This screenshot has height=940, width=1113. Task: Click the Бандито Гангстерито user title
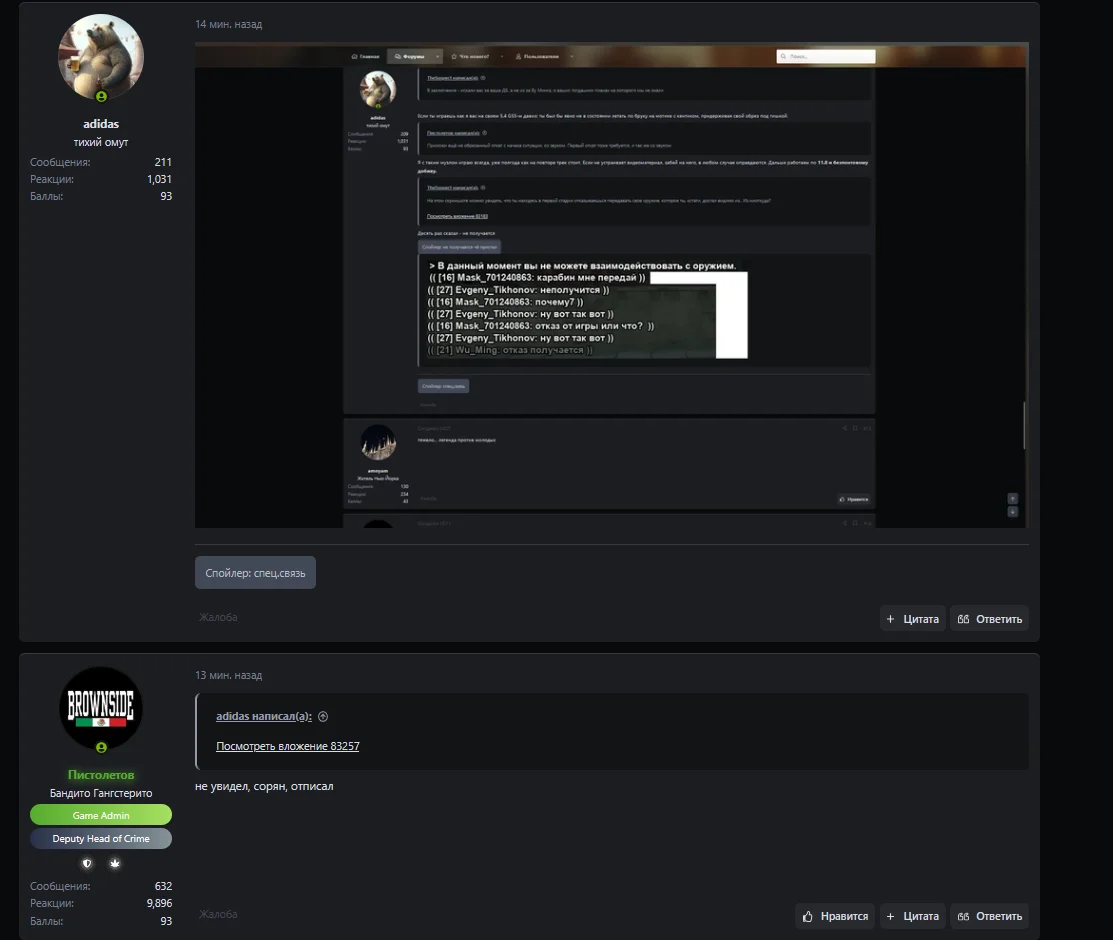click(101, 793)
